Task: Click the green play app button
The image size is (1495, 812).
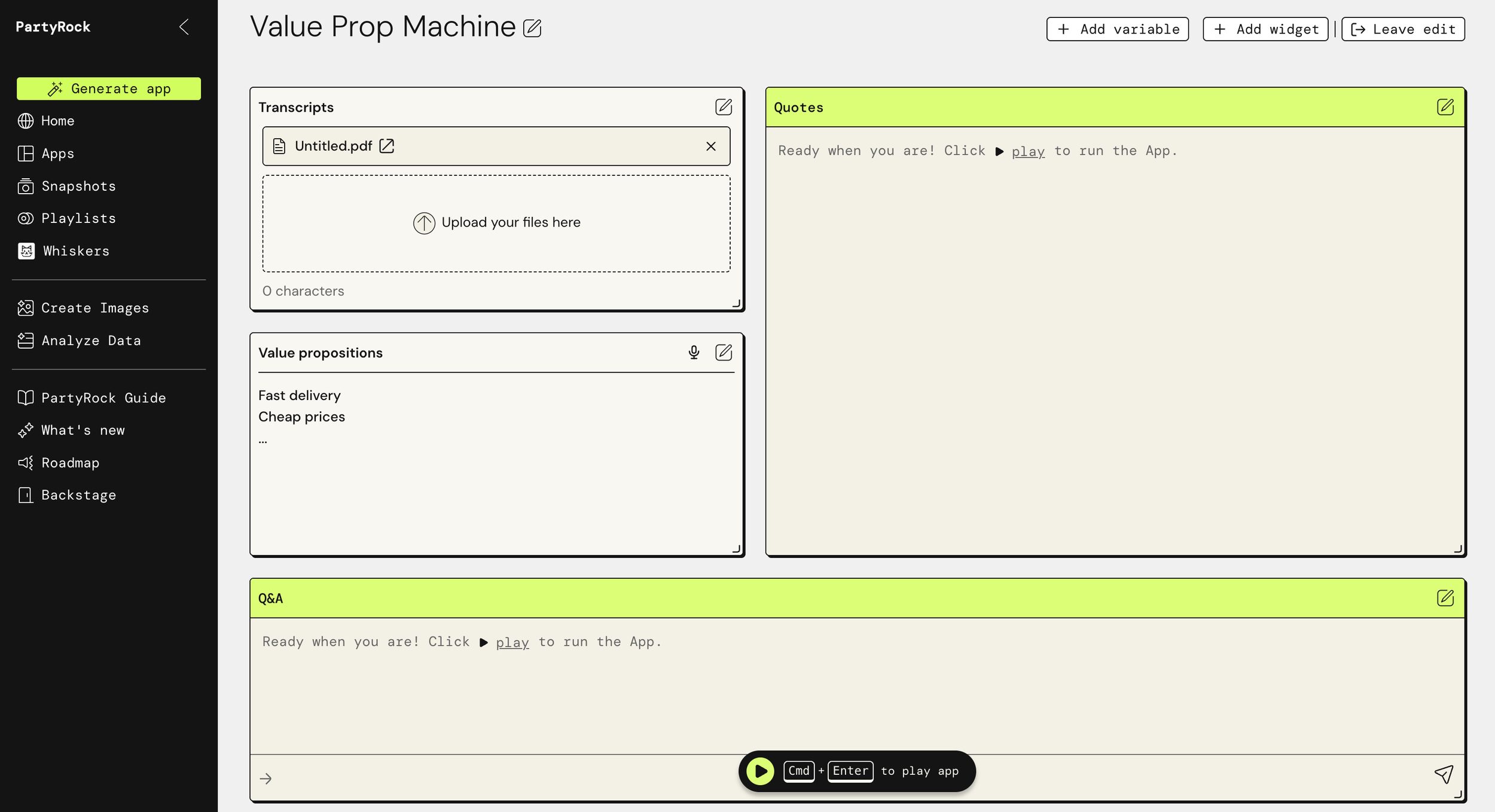Action: pos(760,771)
